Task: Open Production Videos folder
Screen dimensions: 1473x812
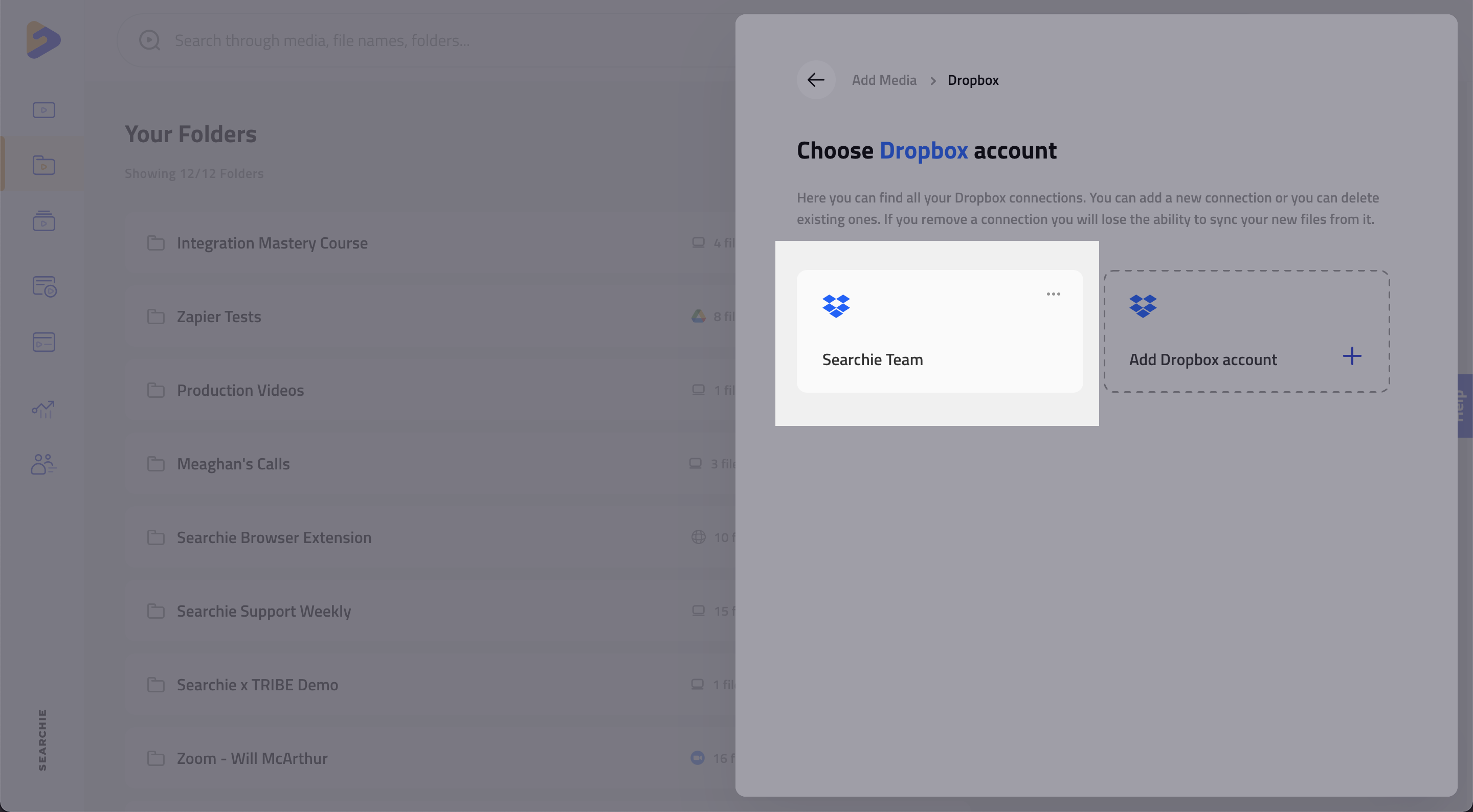Action: [x=430, y=390]
